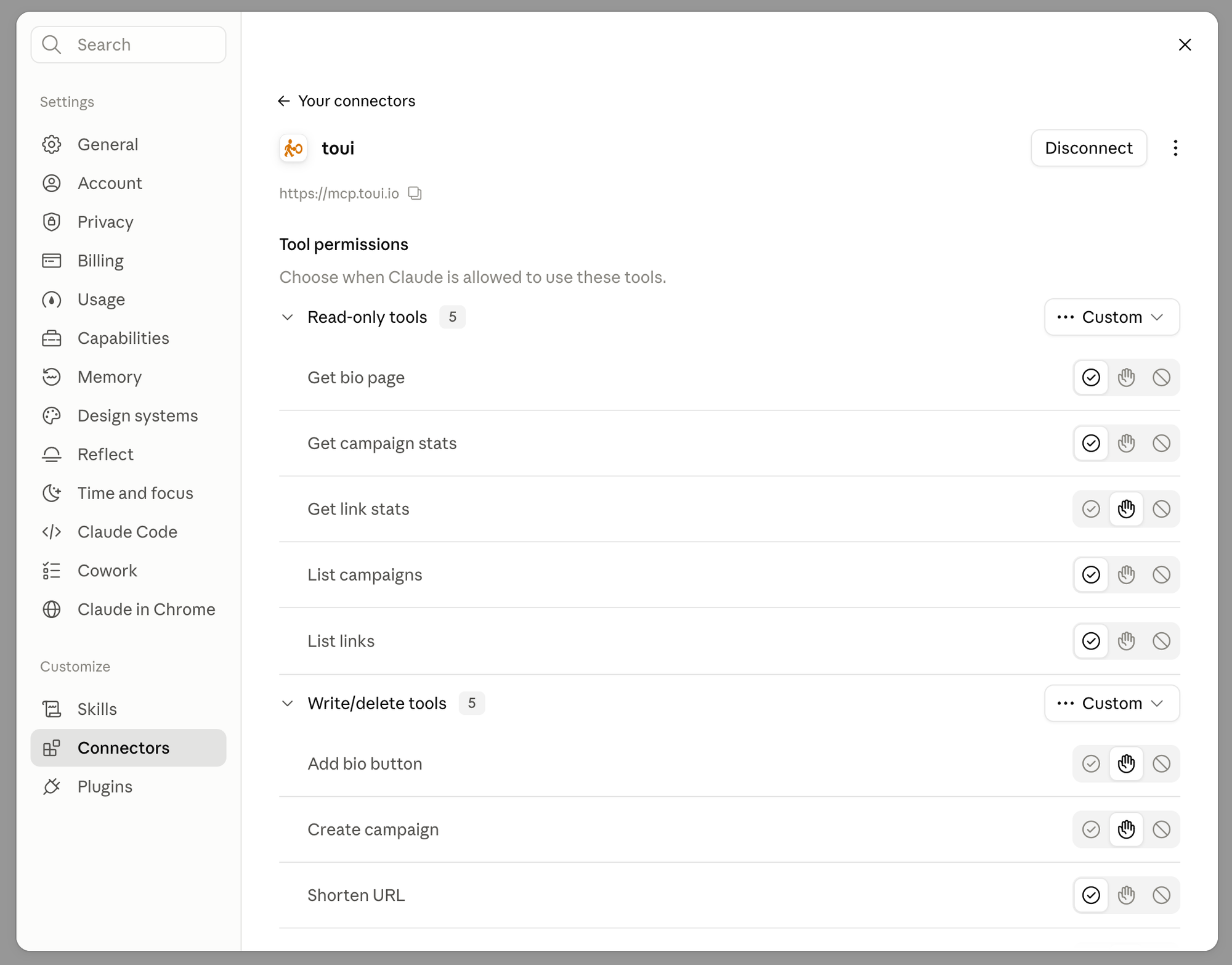Image resolution: width=1232 pixels, height=965 pixels.
Task: Collapse the Read-only tools section
Action: 288,317
